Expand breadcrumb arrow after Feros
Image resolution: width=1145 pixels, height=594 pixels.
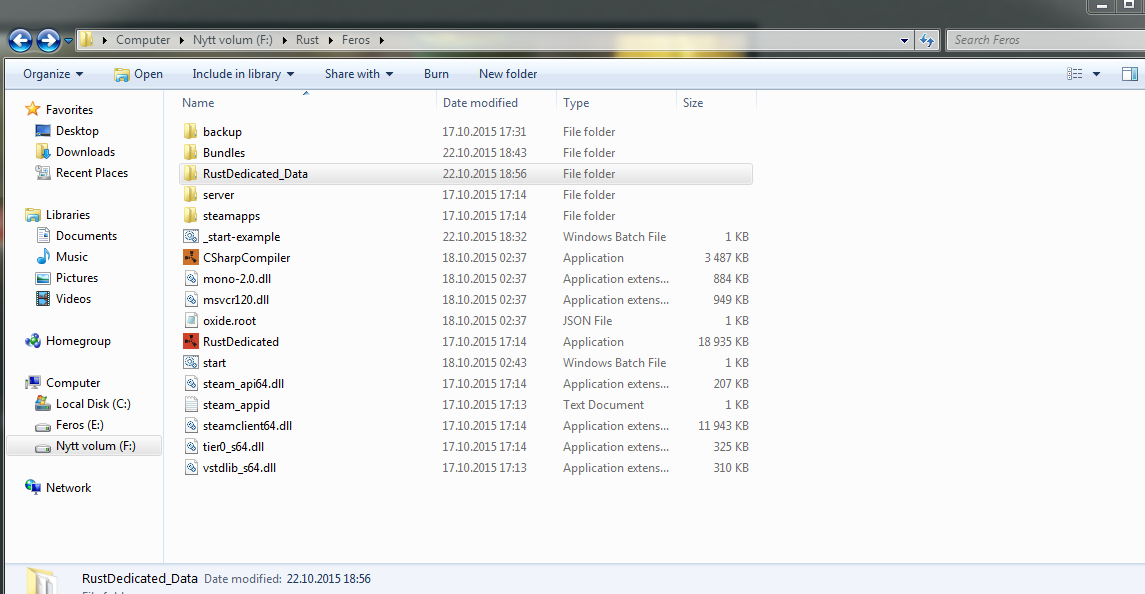pyautogui.click(x=381, y=40)
